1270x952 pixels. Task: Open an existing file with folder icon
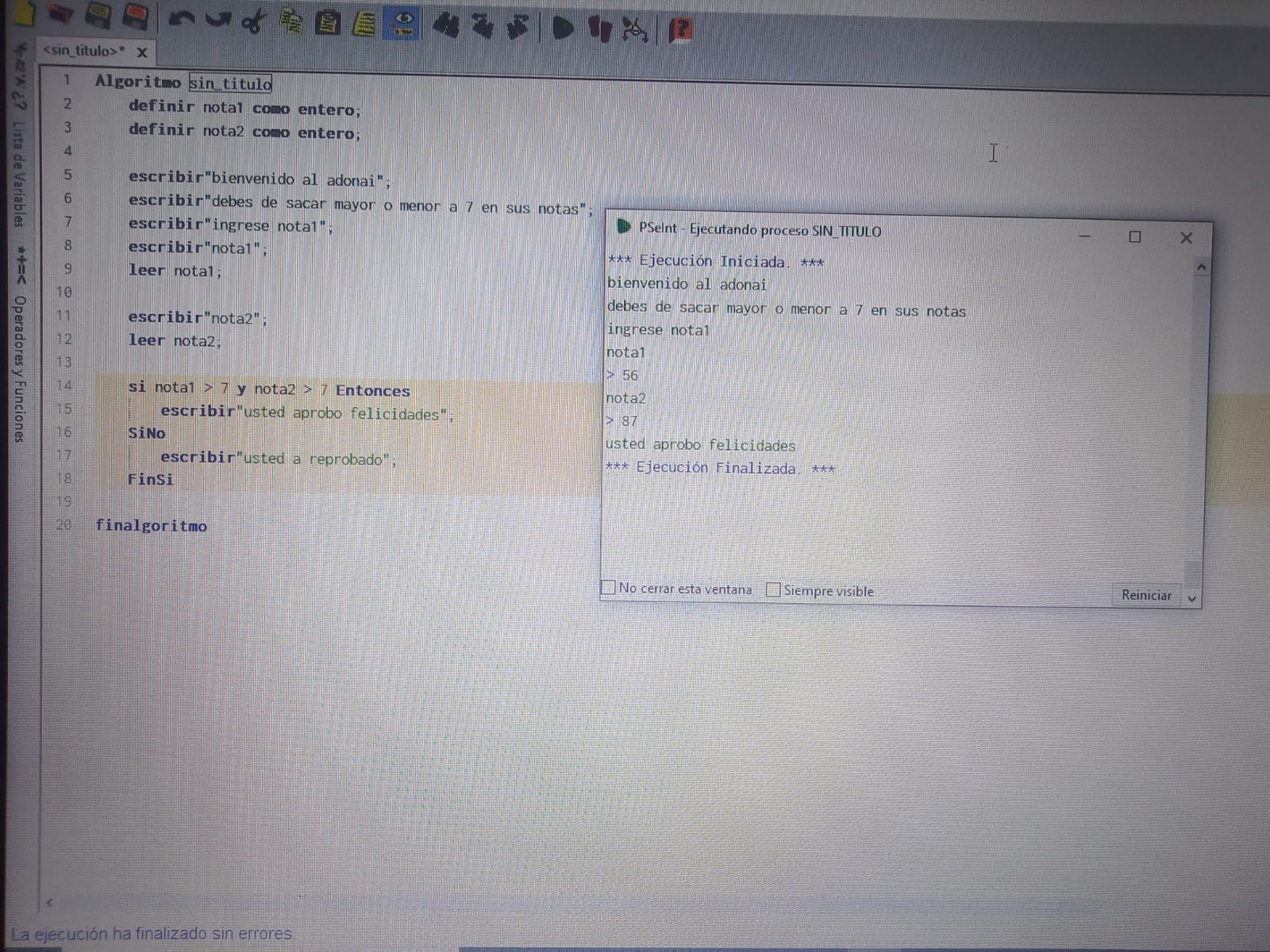click(60, 14)
